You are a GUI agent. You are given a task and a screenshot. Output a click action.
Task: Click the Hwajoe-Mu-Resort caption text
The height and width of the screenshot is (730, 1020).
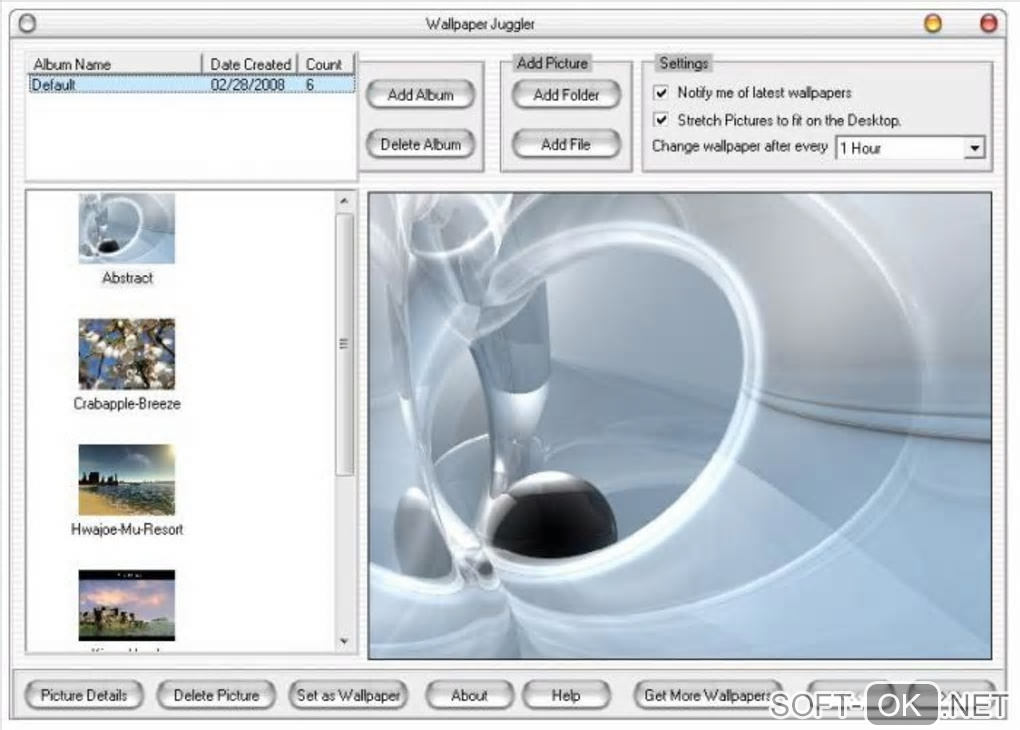pyautogui.click(x=127, y=530)
